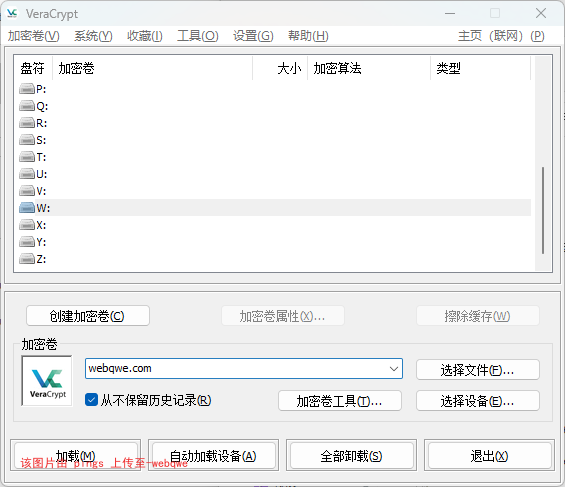
Task: Click the V: drive icon
Action: point(27,191)
